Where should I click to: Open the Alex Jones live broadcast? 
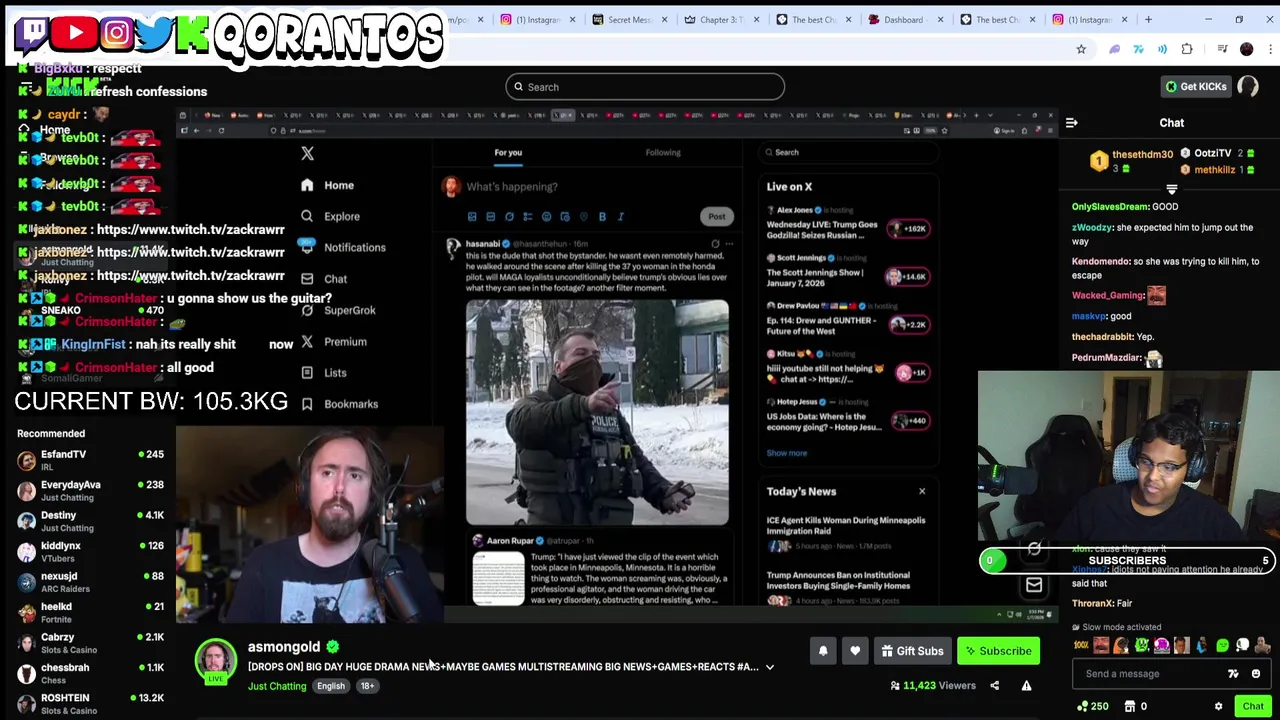[848, 228]
